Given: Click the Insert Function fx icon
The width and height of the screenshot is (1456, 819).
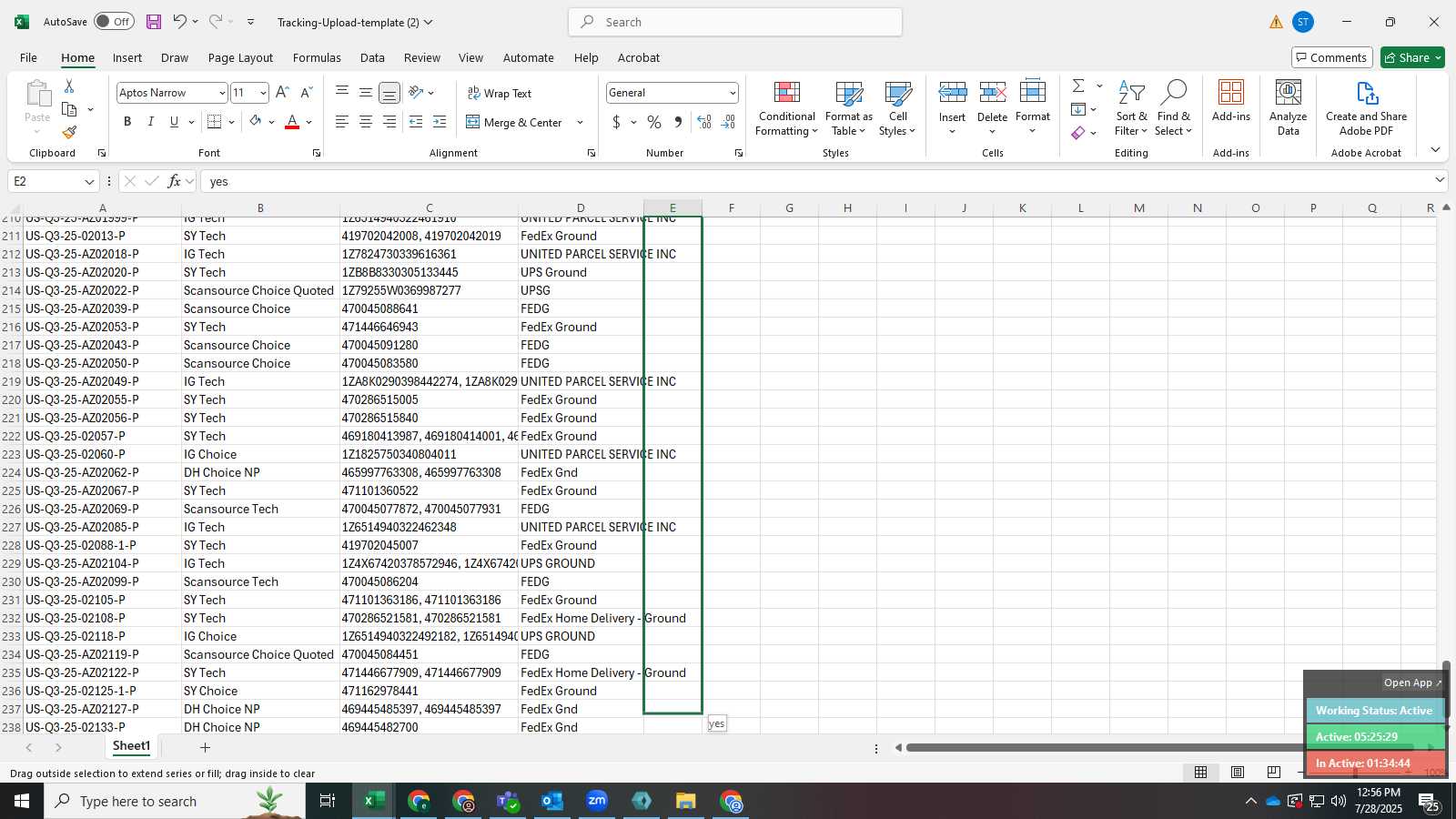Looking at the screenshot, I should [174, 181].
